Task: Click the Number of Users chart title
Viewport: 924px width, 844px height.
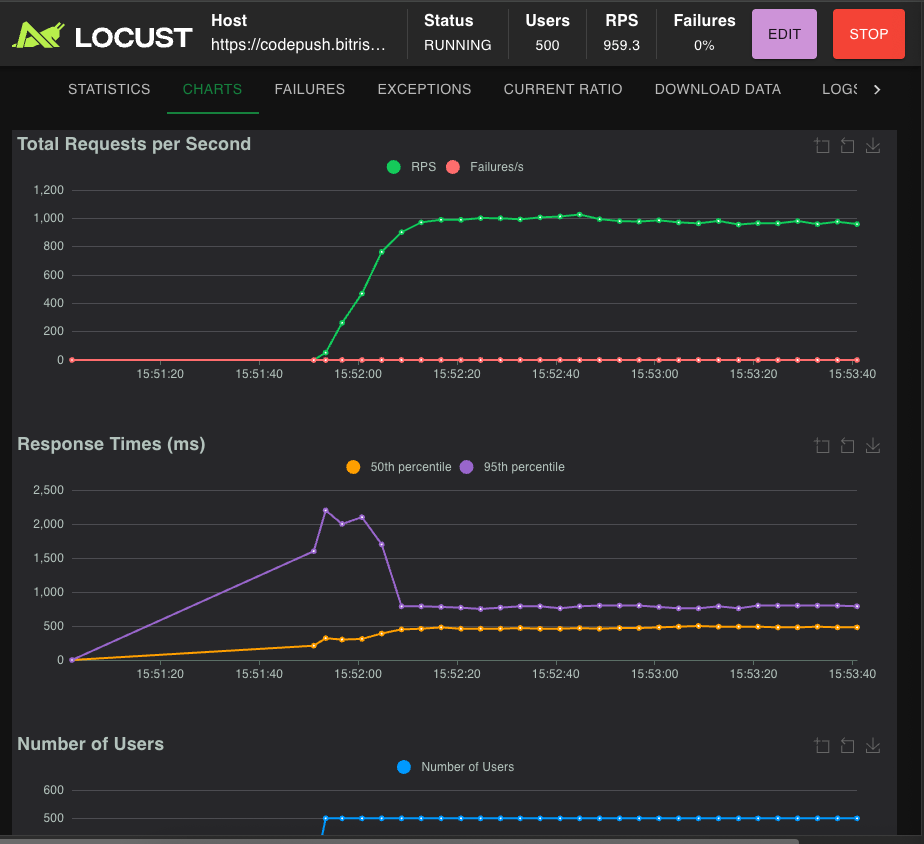Action: click(90, 744)
